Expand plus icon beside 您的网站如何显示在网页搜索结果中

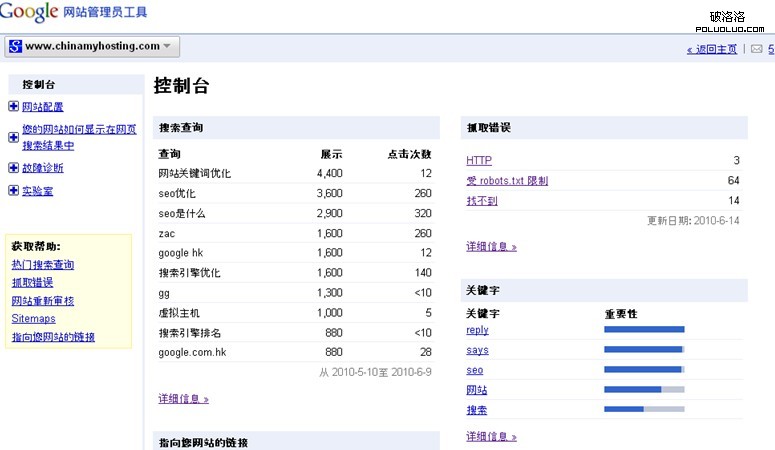(x=13, y=130)
